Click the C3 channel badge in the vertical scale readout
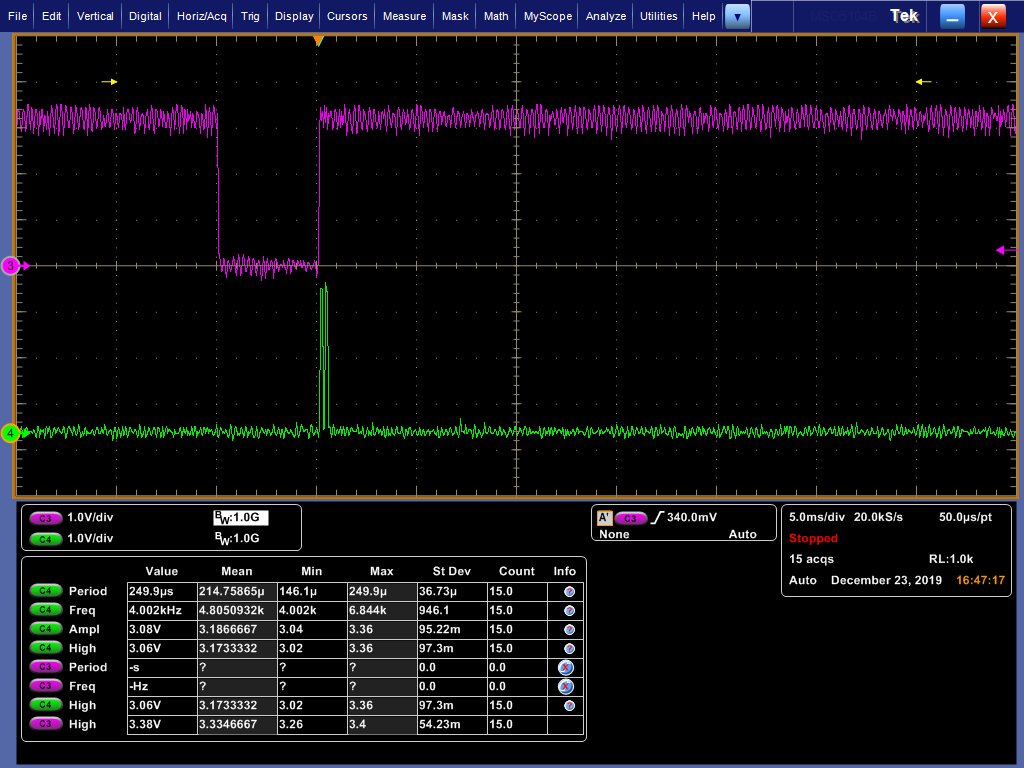Image resolution: width=1024 pixels, height=768 pixels. click(45, 518)
